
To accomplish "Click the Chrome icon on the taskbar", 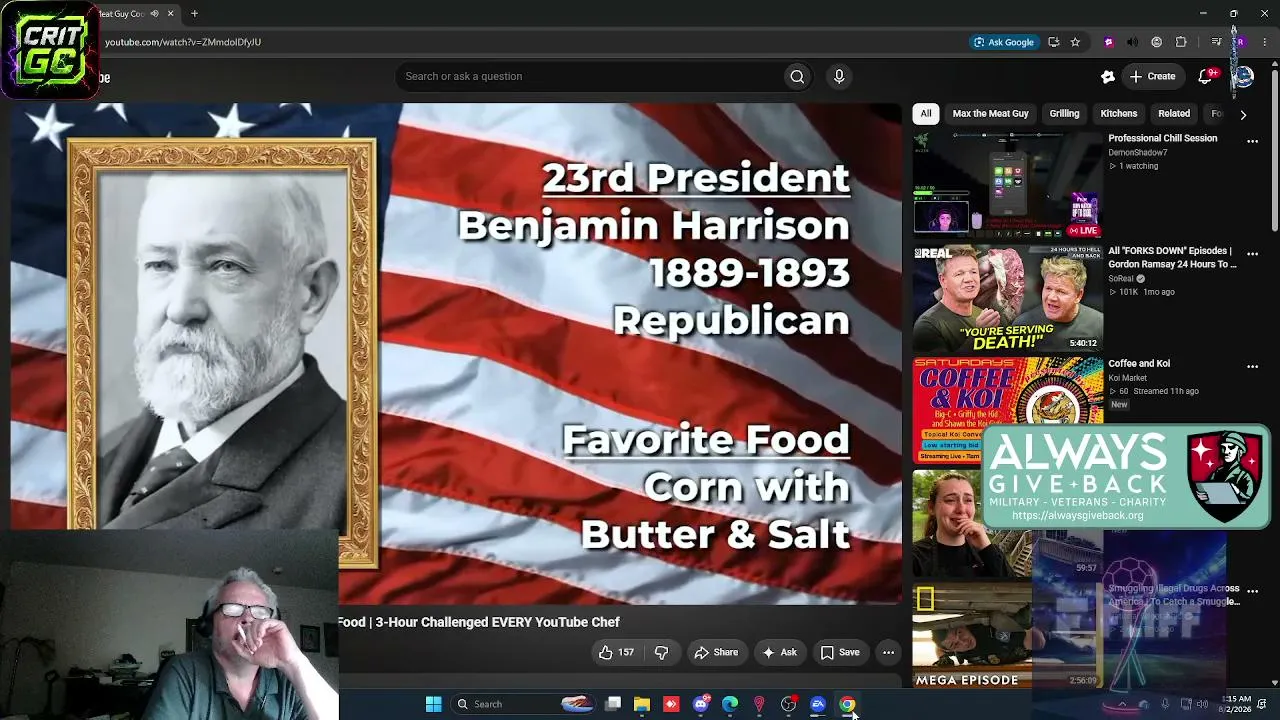I will click(847, 704).
